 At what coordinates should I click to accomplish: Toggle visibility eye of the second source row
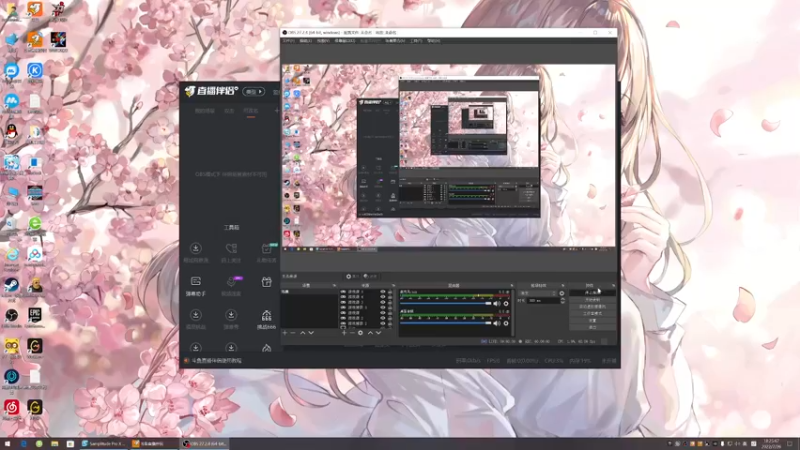coord(383,297)
